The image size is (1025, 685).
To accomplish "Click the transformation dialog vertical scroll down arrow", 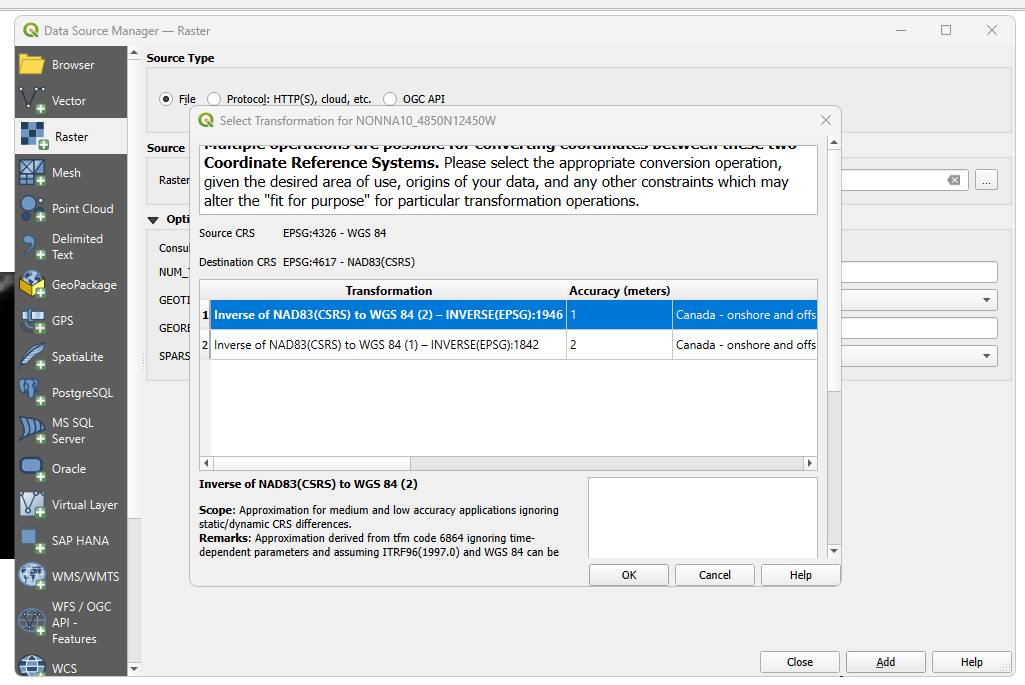I will (x=833, y=551).
